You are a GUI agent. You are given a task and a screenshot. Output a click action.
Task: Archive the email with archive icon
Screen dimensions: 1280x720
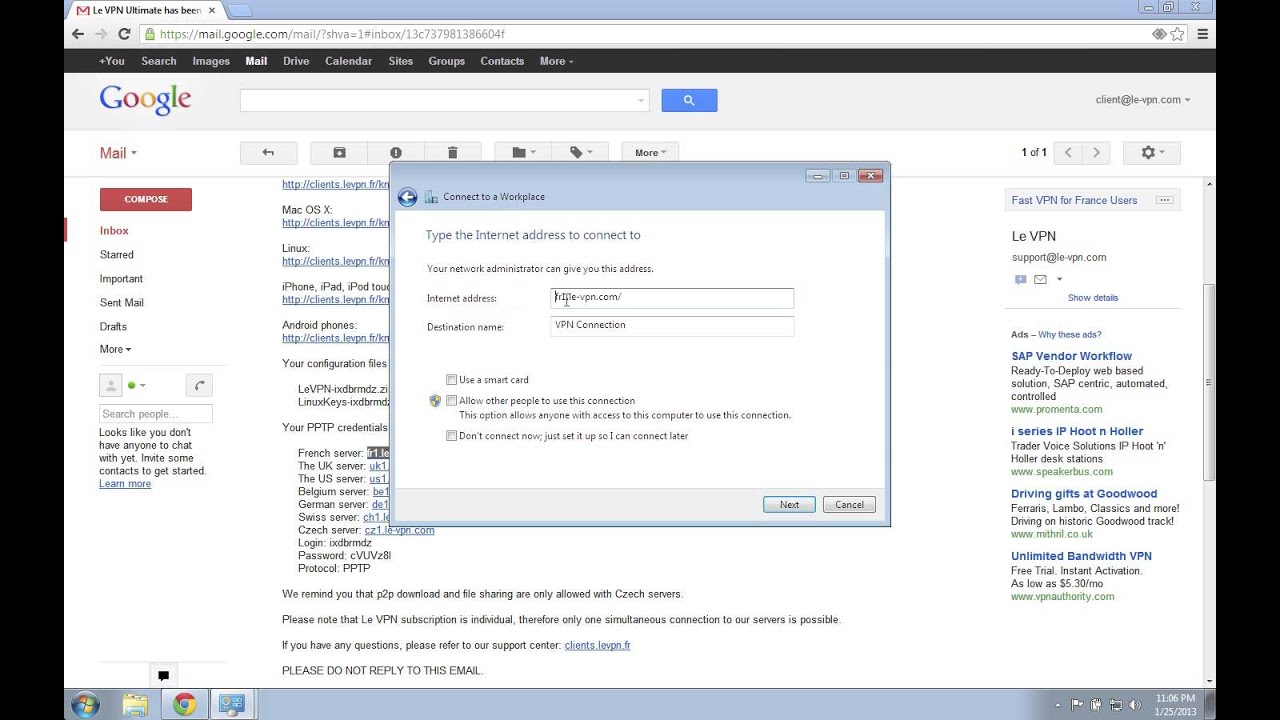pyautogui.click(x=339, y=153)
